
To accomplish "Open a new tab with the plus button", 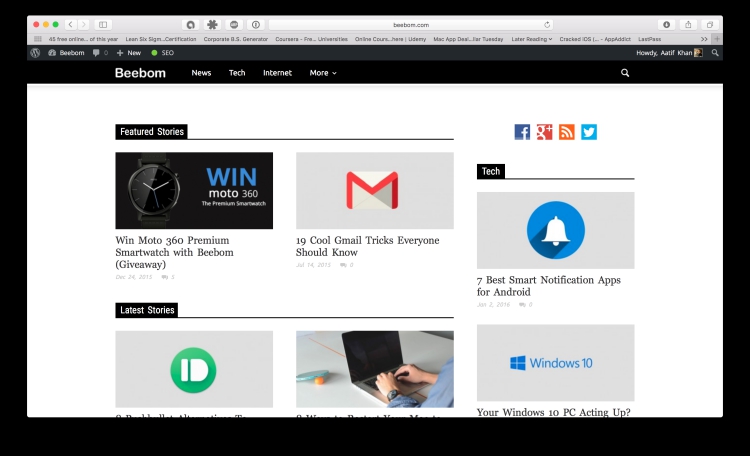I will 717,39.
